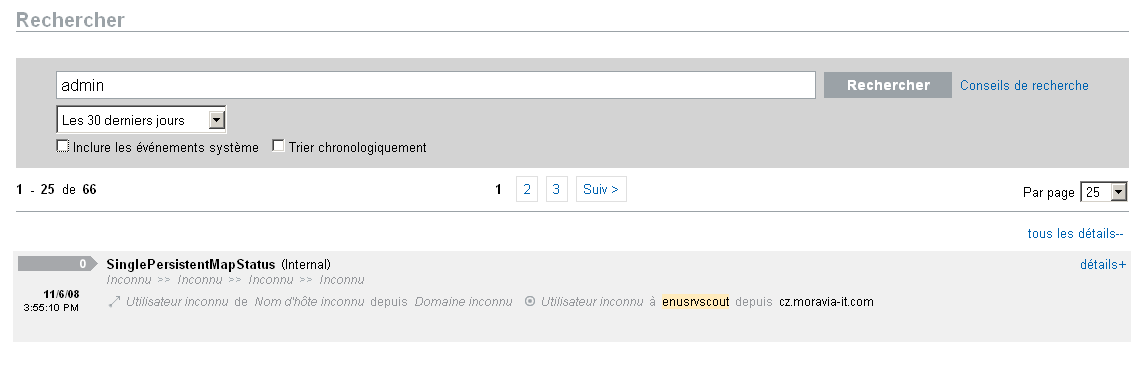Image resolution: width=1143 pixels, height=379 pixels.
Task: Toggle Trier chronologiquement checkbox
Action: click(278, 146)
